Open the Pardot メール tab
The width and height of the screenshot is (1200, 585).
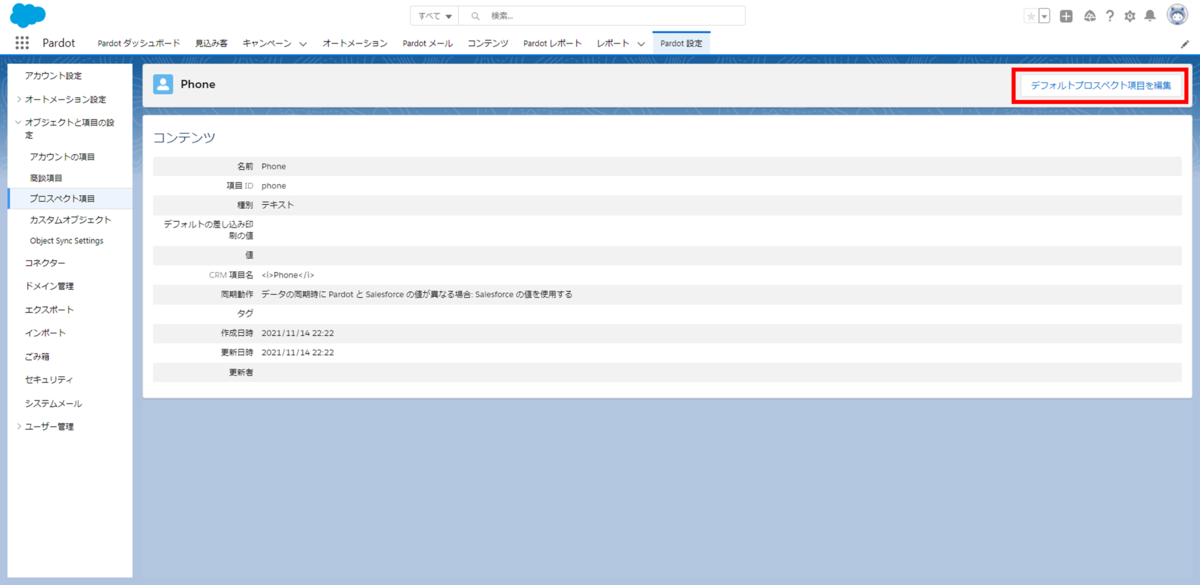[x=427, y=43]
